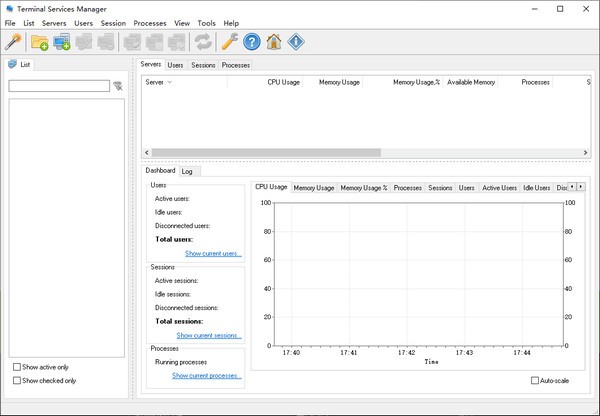Click the blue diamond info icon
Viewport: 600px width, 416px height.
296,42
